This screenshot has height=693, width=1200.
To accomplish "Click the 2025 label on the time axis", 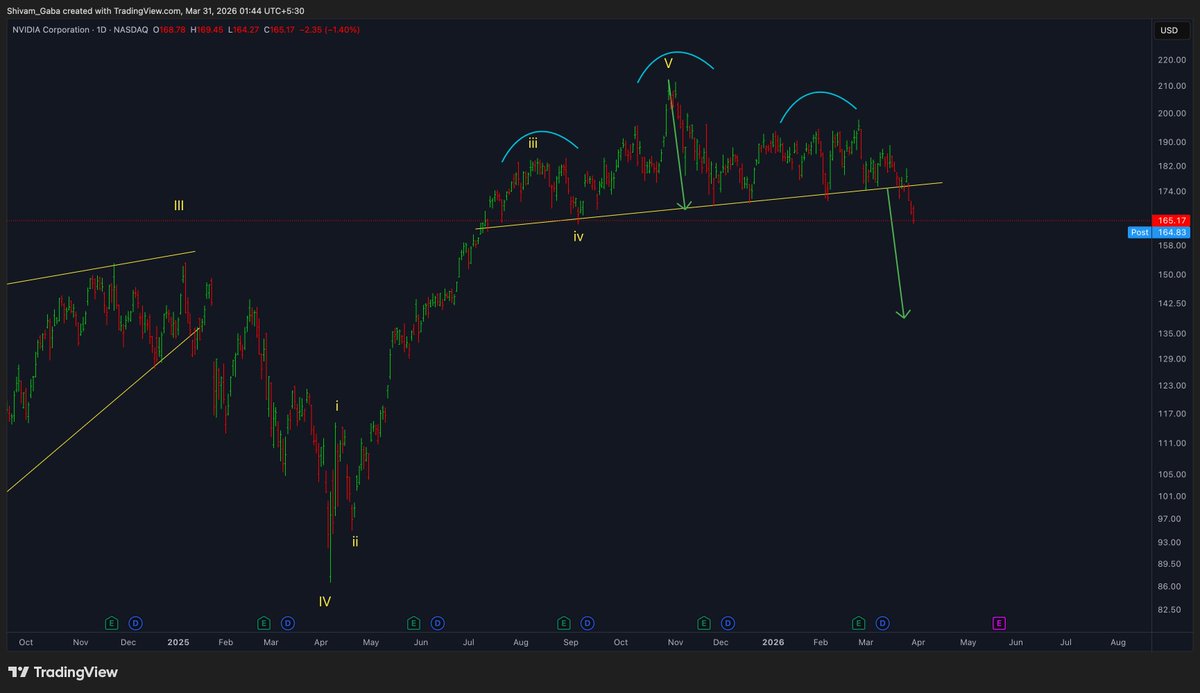I will pyautogui.click(x=179, y=641).
